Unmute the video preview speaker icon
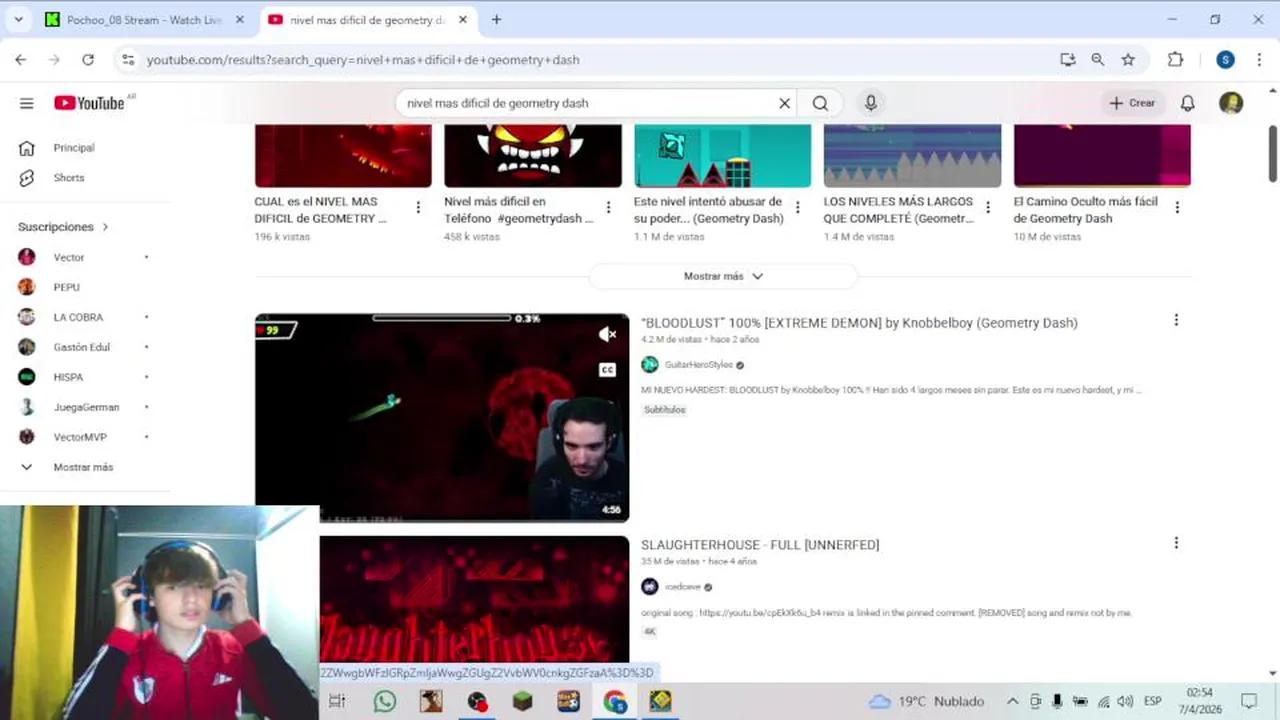 (609, 334)
